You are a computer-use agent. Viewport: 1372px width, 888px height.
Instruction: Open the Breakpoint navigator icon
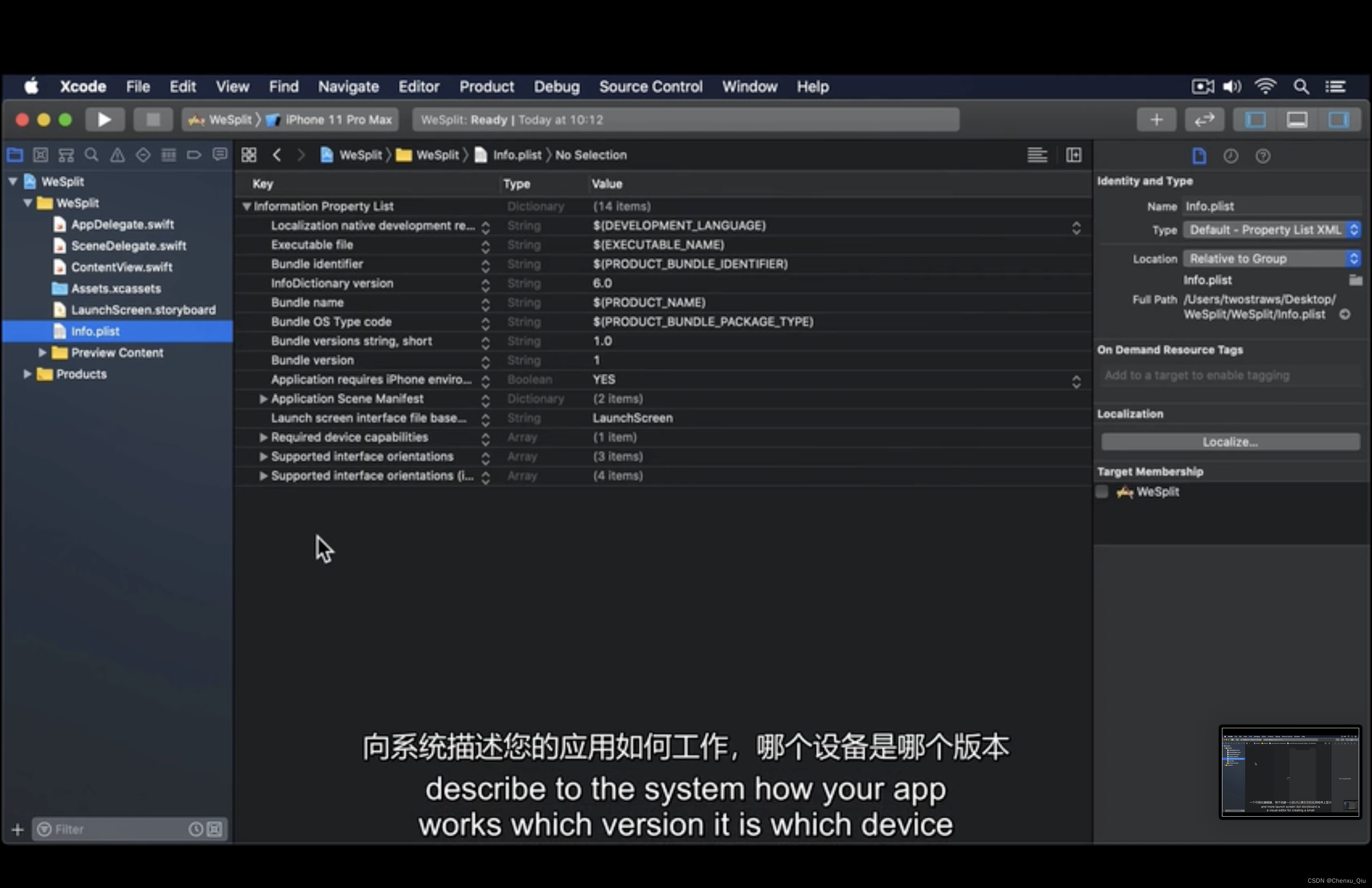click(194, 154)
